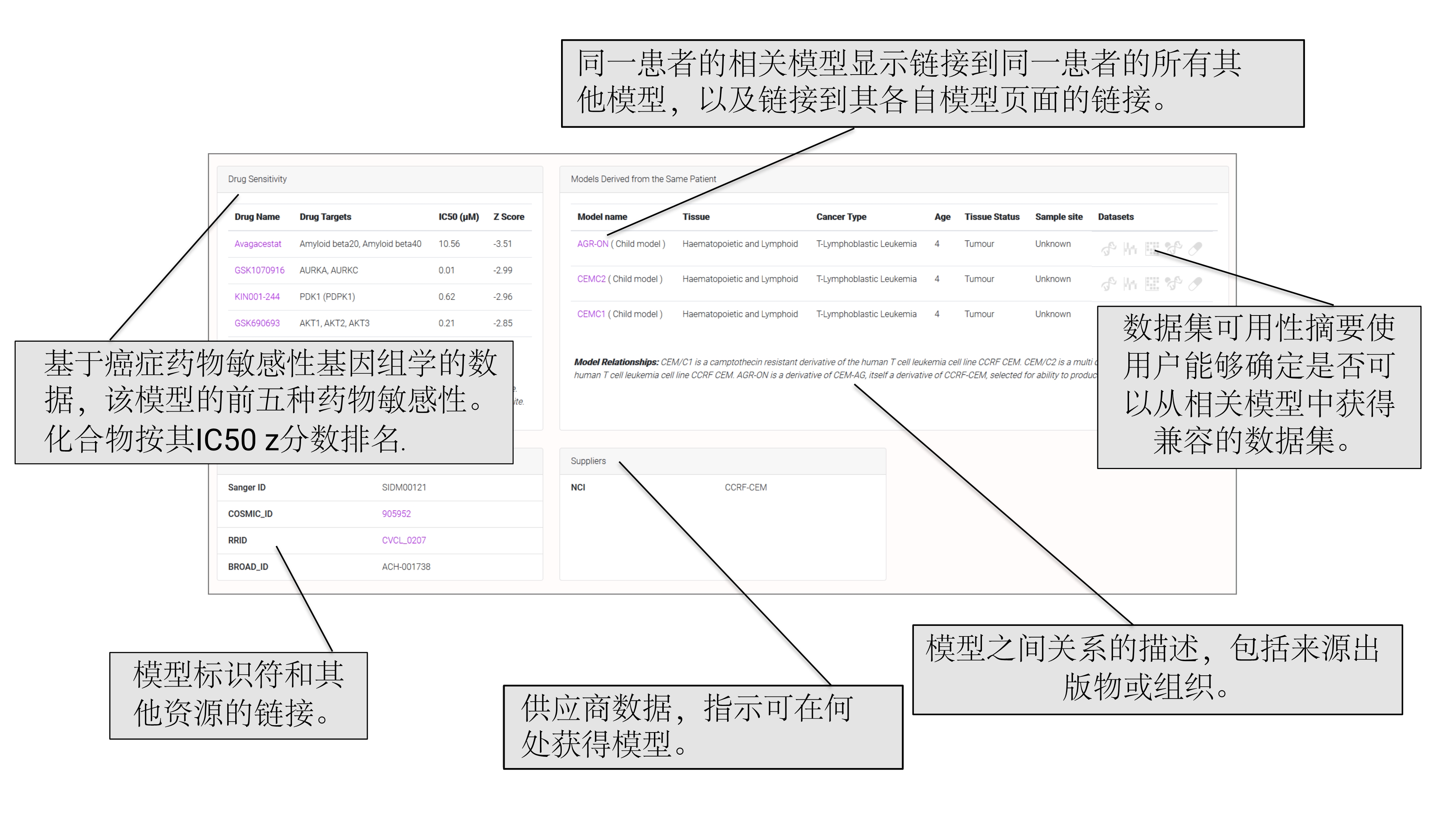Click the DNA-with-dot dataset icon for CEMC2
The height and width of the screenshot is (818, 1456).
[x=1173, y=283]
